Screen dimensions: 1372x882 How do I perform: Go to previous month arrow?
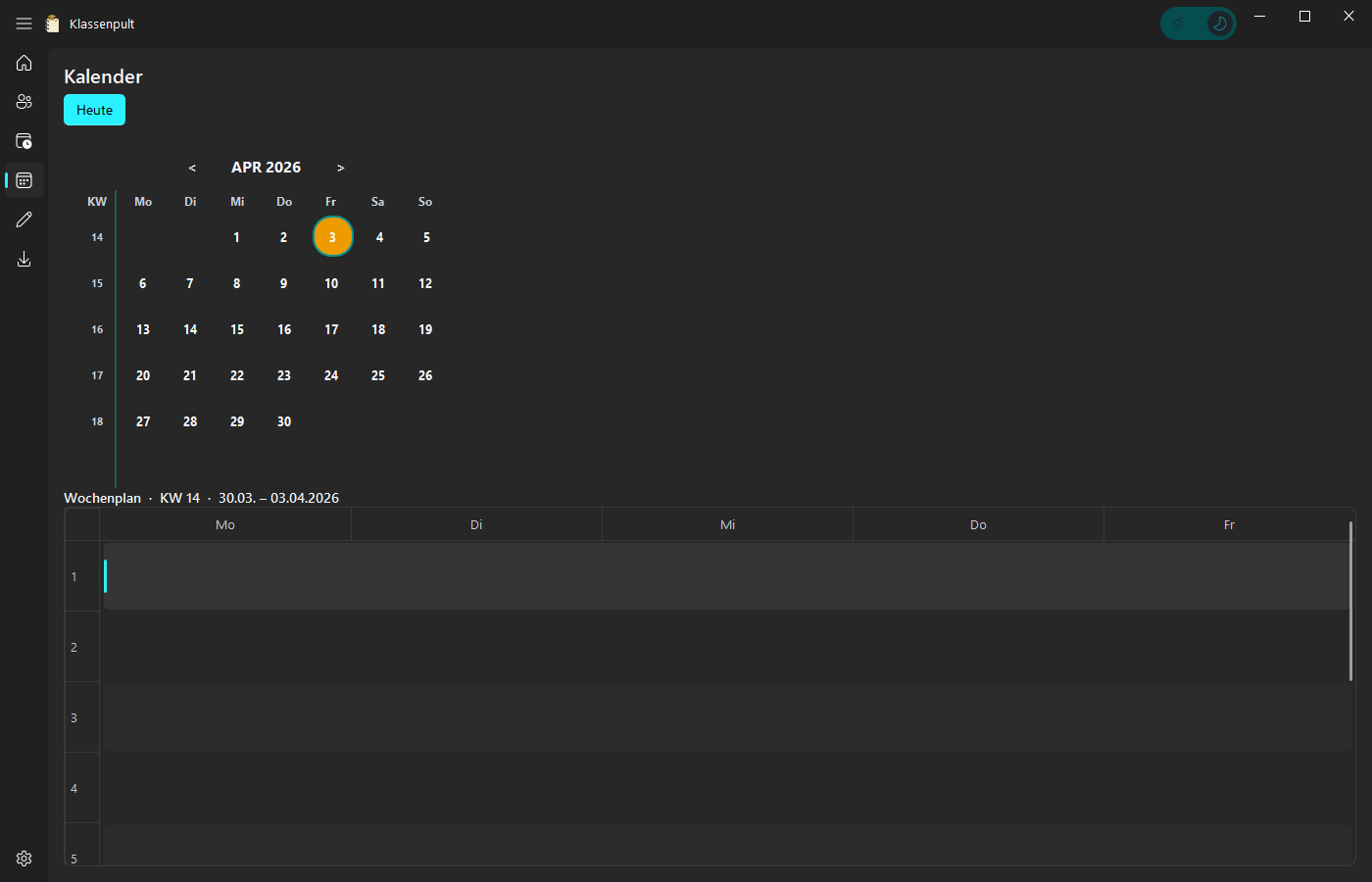192,168
